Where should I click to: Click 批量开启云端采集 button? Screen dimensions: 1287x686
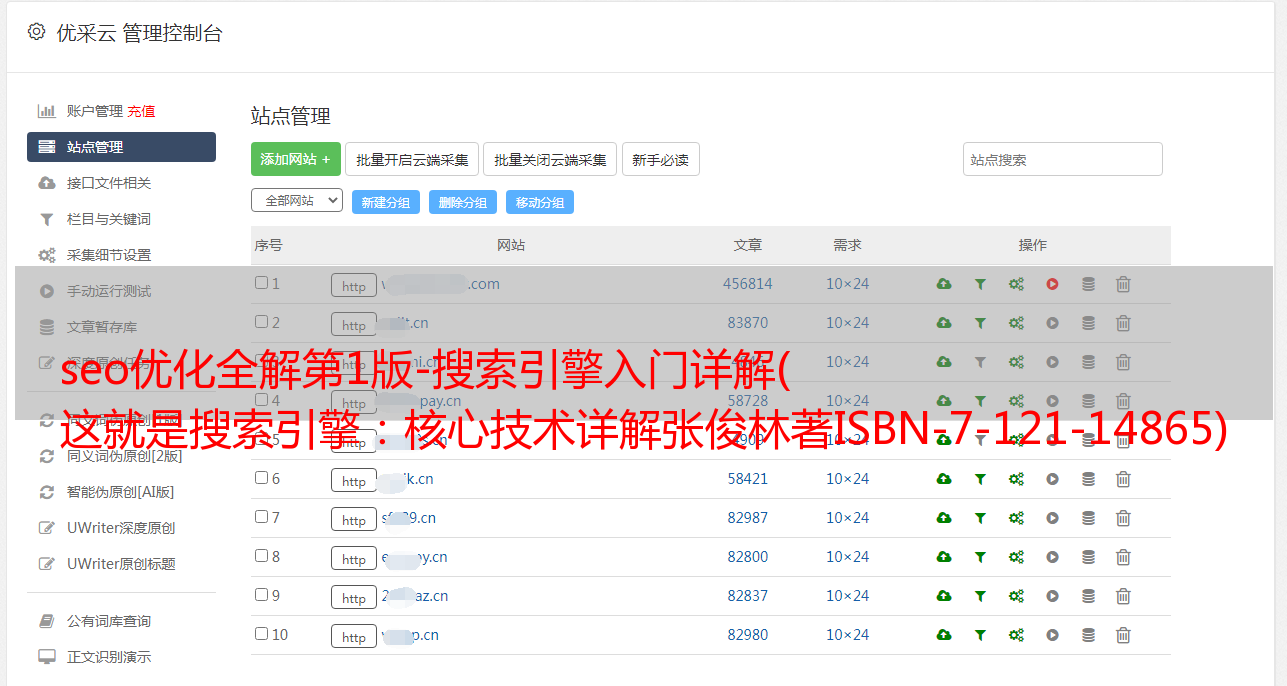(412, 159)
